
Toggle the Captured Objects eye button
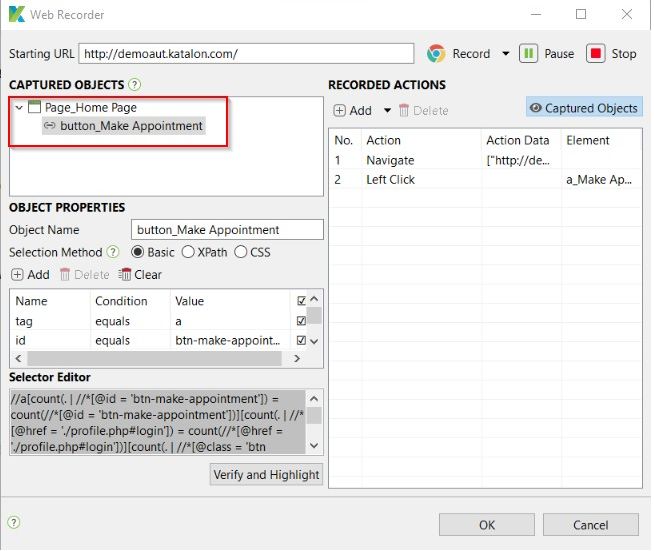point(584,108)
